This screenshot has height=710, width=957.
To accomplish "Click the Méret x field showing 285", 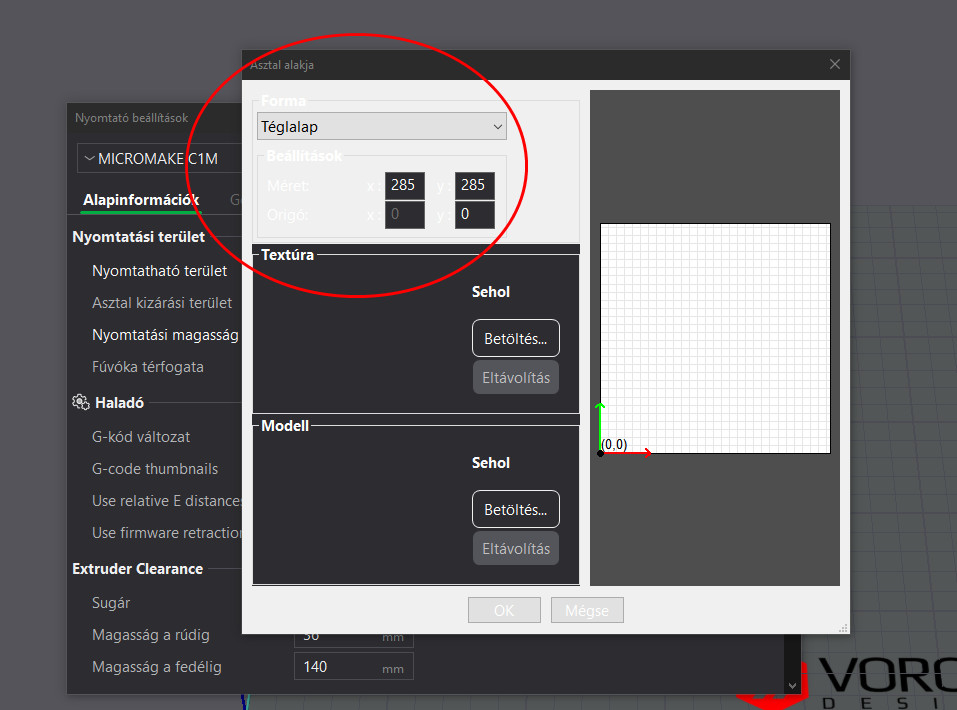I will 404,185.
